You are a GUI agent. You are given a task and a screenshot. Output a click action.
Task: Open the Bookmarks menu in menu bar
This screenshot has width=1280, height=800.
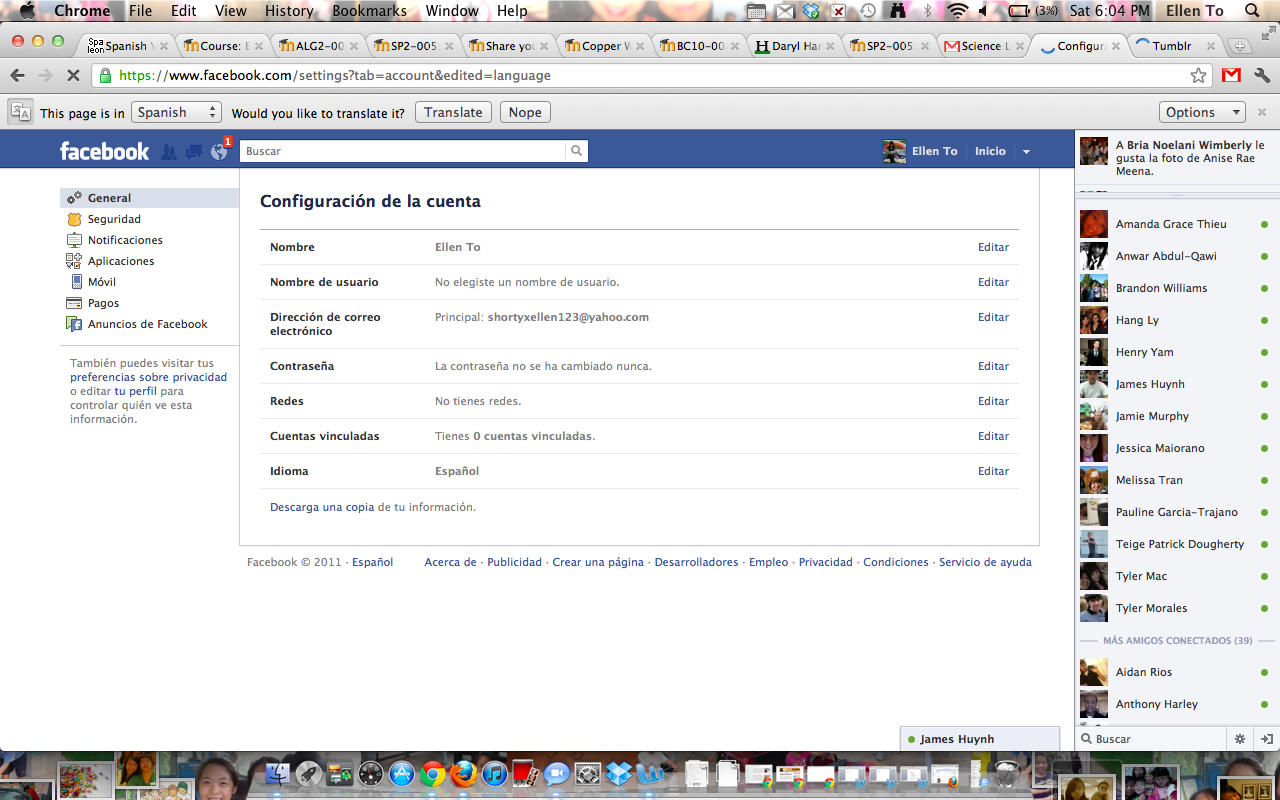pyautogui.click(x=369, y=11)
